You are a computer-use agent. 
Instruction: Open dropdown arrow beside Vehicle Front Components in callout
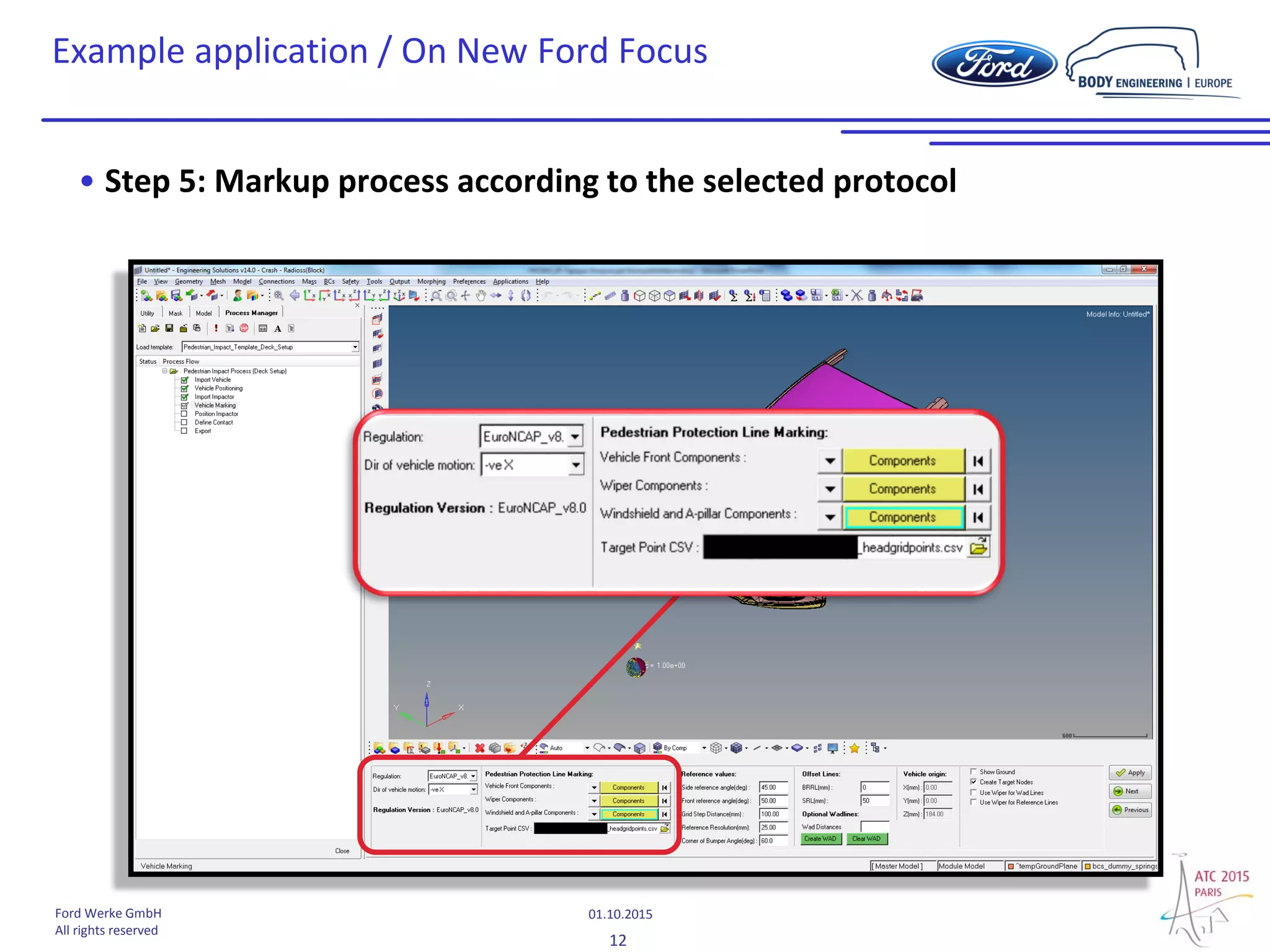pyautogui.click(x=830, y=461)
